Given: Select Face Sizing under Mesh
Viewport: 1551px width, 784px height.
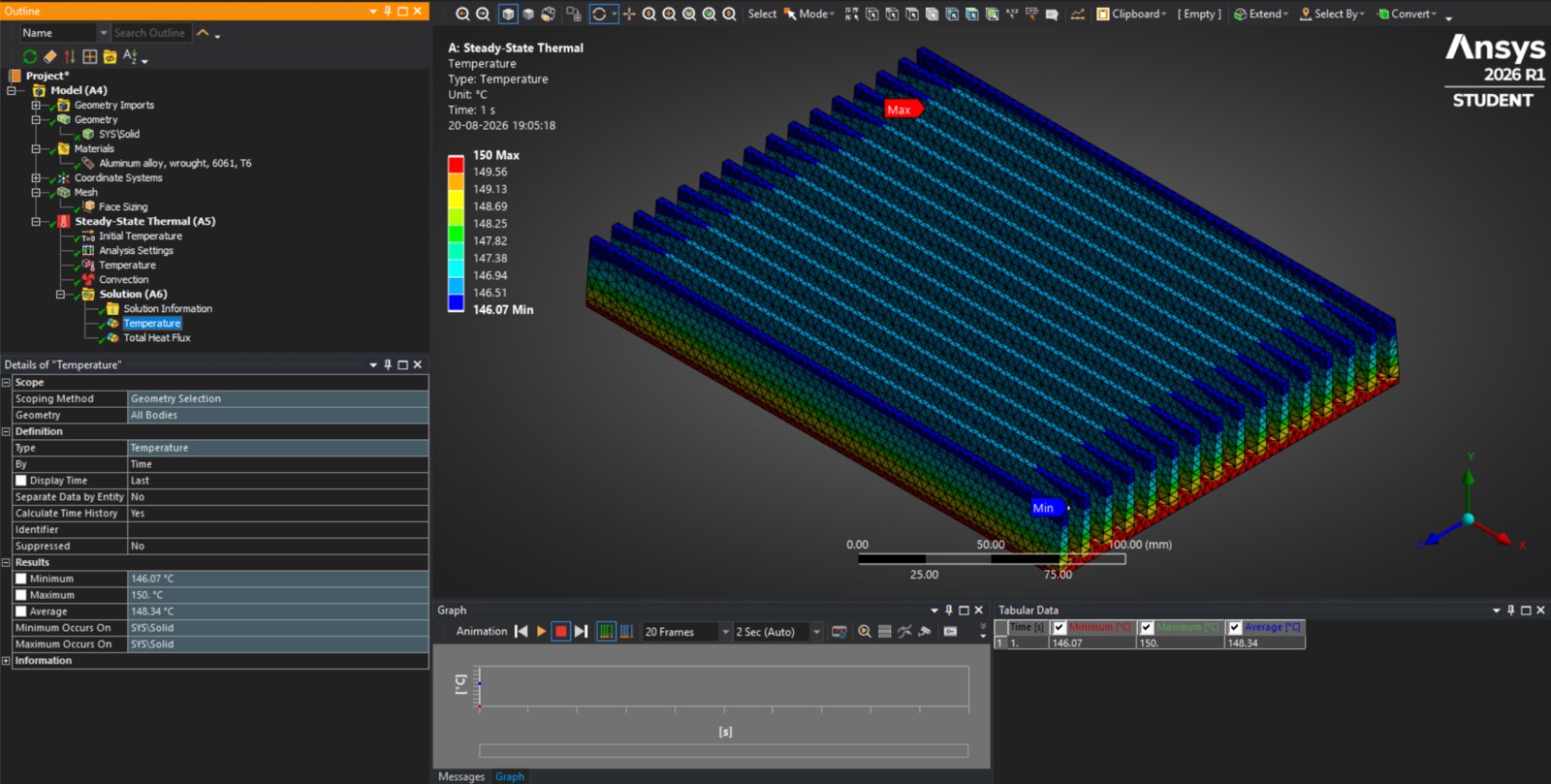Looking at the screenshot, I should pyautogui.click(x=123, y=206).
